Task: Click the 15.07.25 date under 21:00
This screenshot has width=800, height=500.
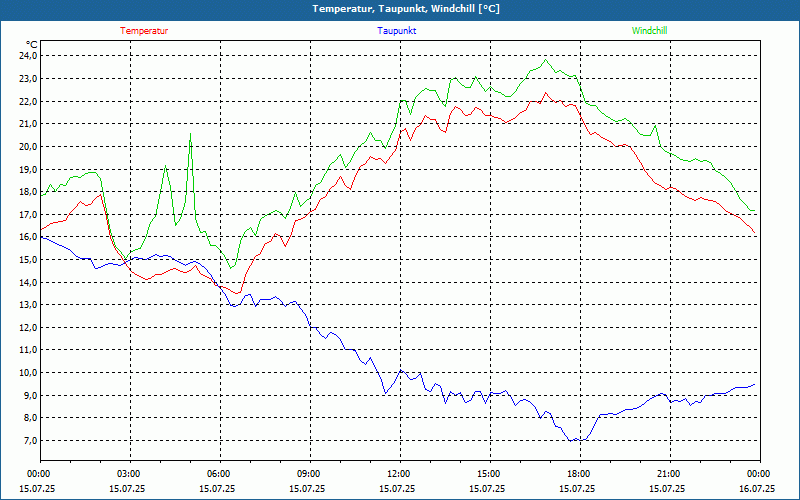Action: (667, 488)
